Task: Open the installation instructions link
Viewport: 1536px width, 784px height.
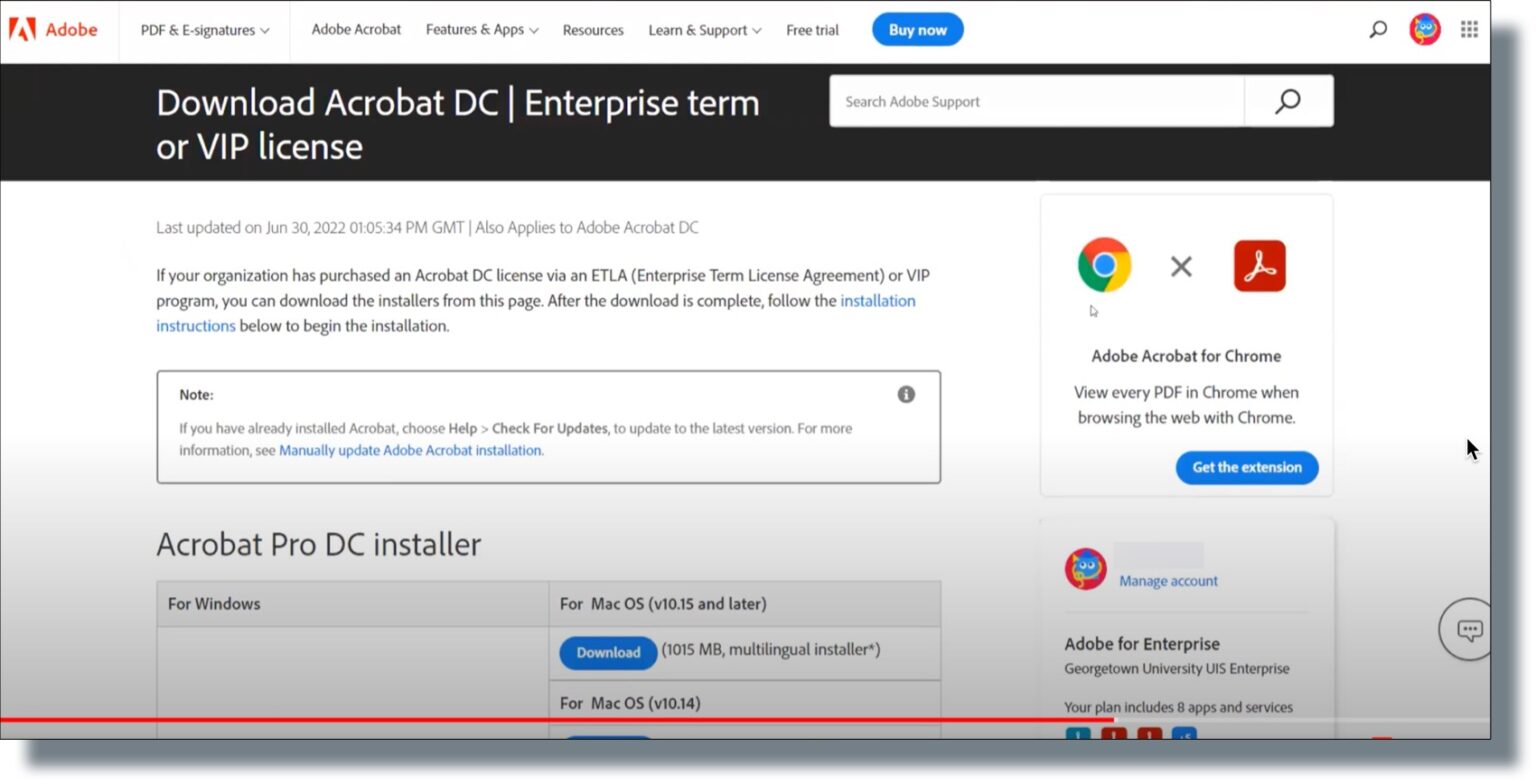Action: (x=878, y=301)
